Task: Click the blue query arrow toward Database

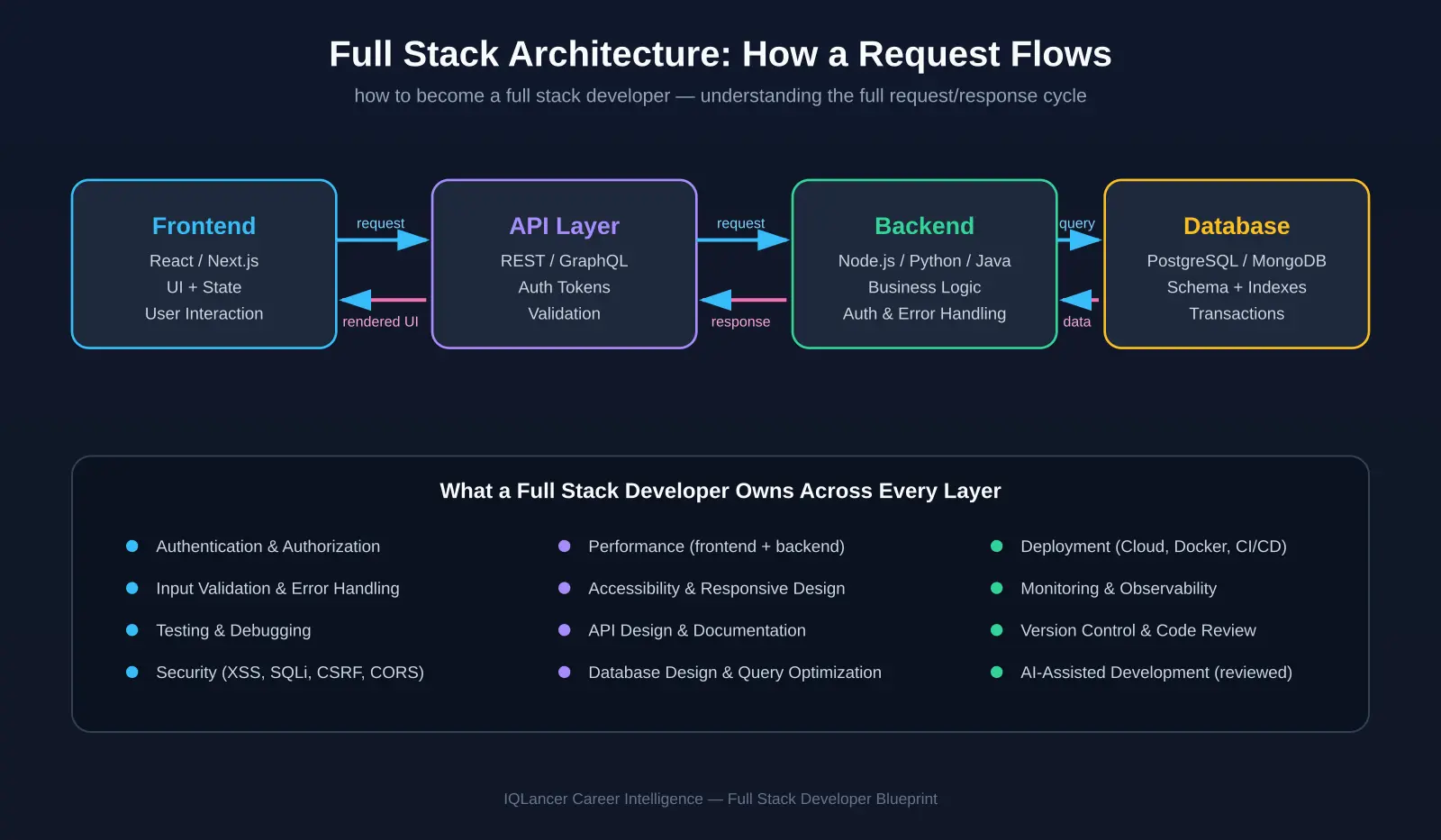Action: [x=1080, y=239]
